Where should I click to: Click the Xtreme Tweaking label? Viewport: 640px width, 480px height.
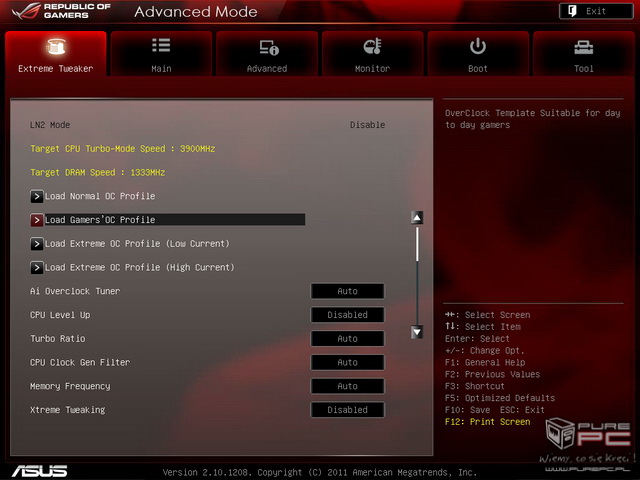pos(67,410)
